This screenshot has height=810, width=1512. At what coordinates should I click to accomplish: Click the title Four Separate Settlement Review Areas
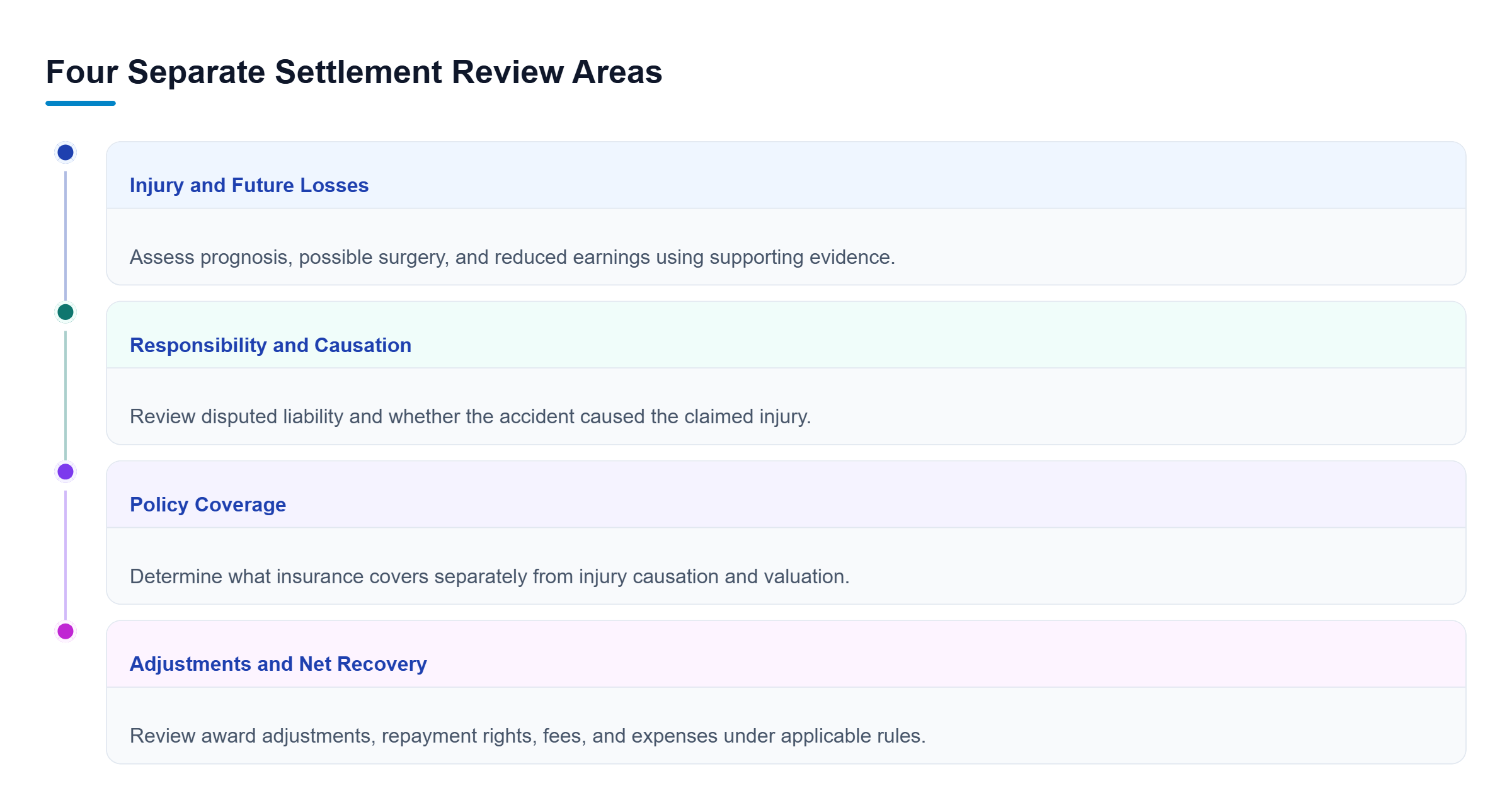tap(354, 72)
